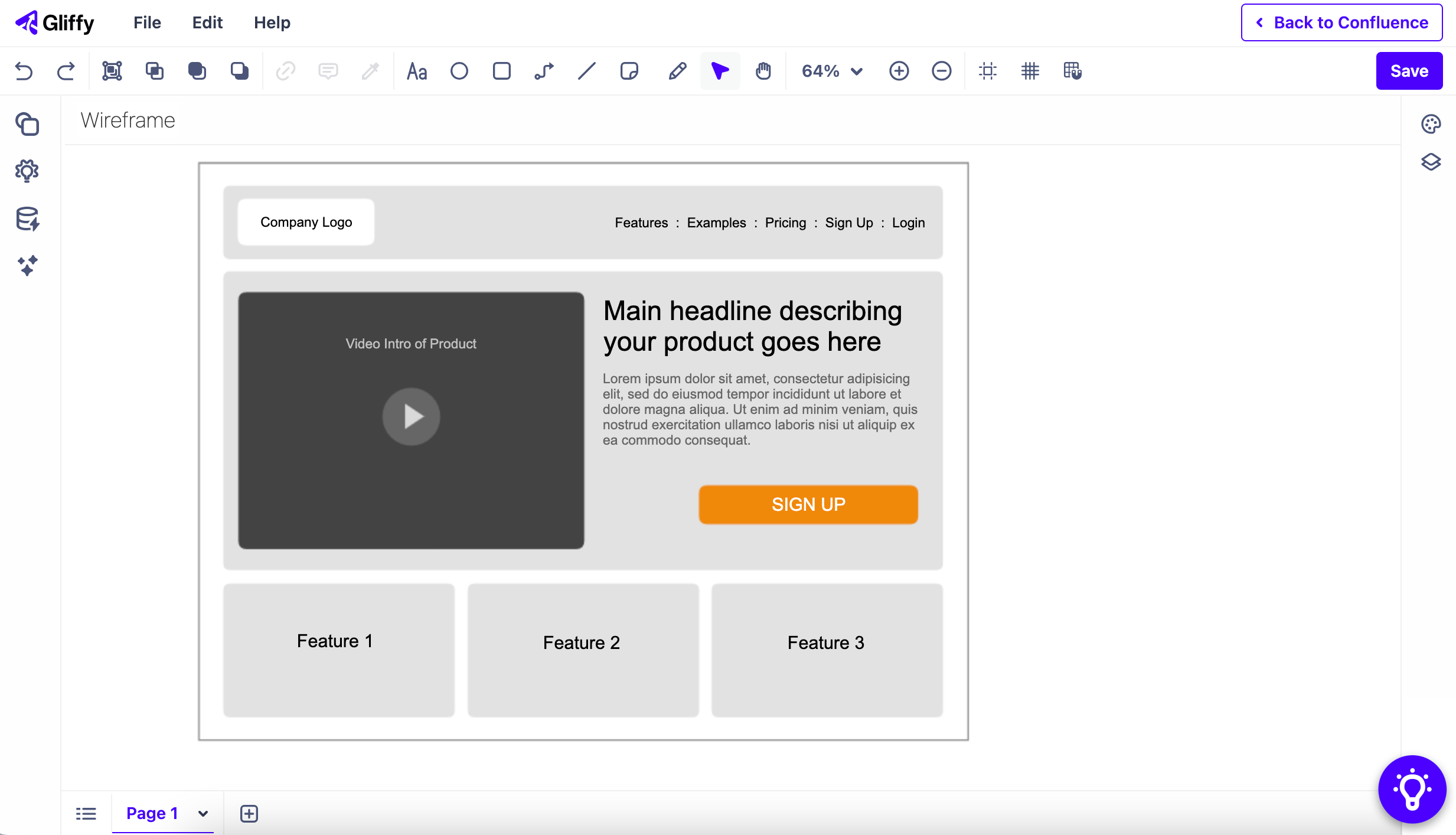Open the Layers panel

pyautogui.click(x=1431, y=162)
